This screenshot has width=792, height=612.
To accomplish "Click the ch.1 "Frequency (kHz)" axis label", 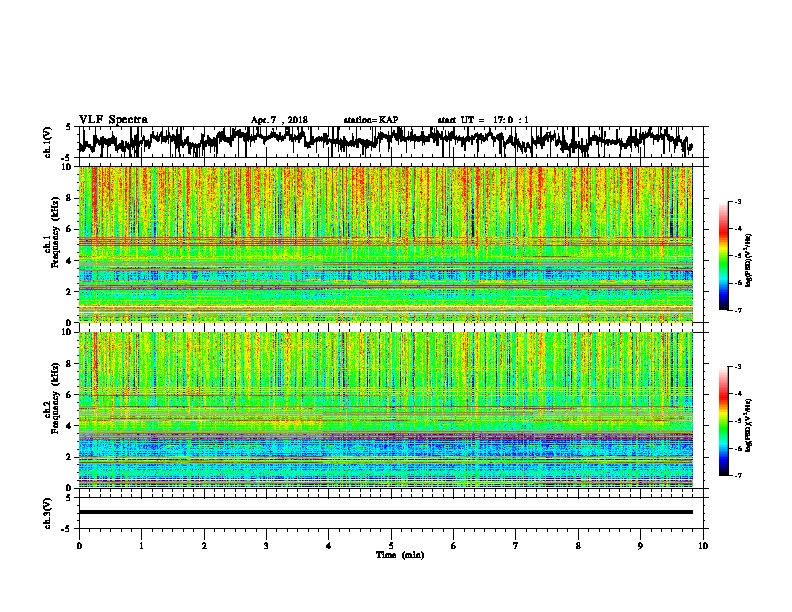I will click(x=55, y=233).
